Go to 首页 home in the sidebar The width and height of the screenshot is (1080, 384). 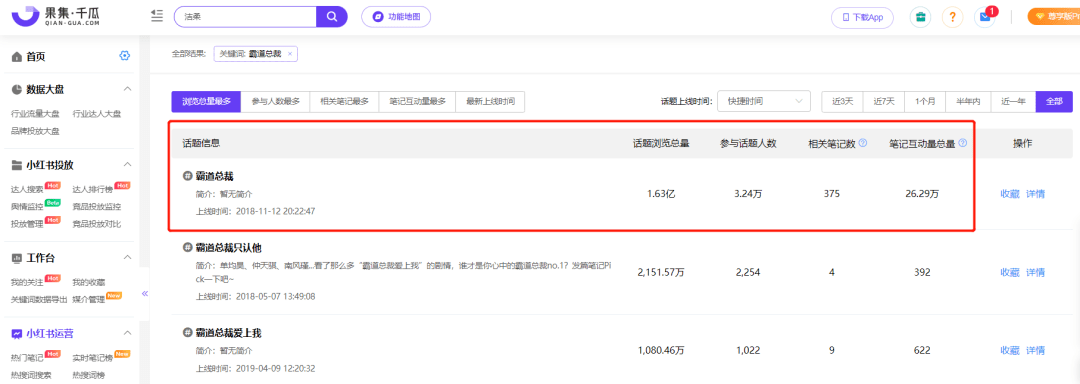36,56
